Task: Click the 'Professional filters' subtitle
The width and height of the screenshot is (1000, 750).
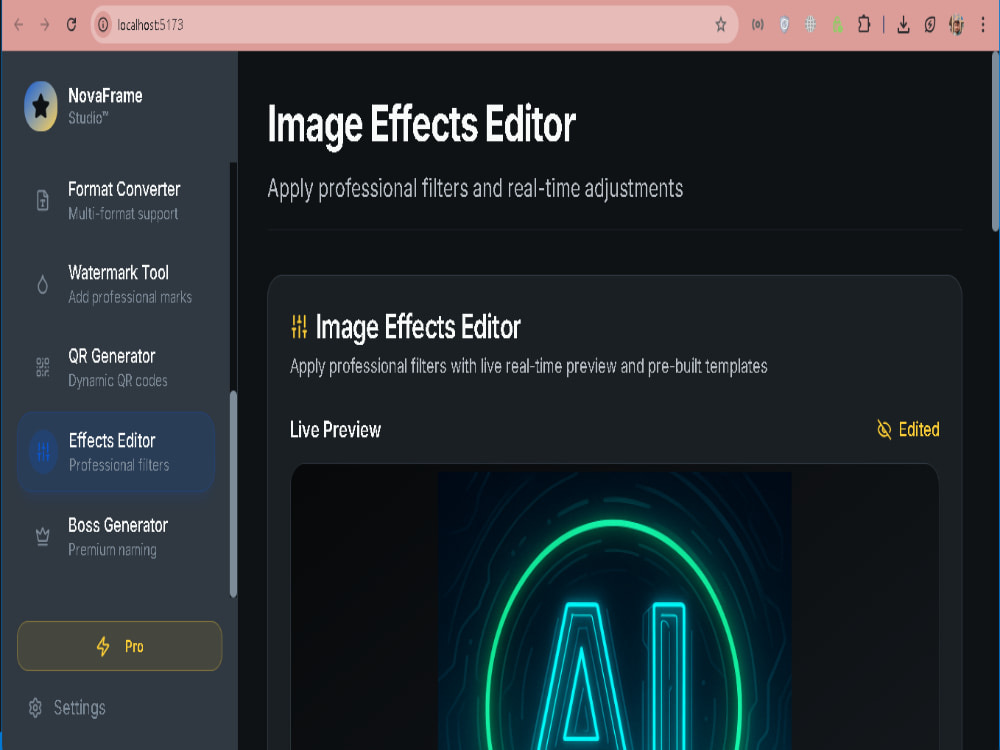Action: (x=119, y=465)
